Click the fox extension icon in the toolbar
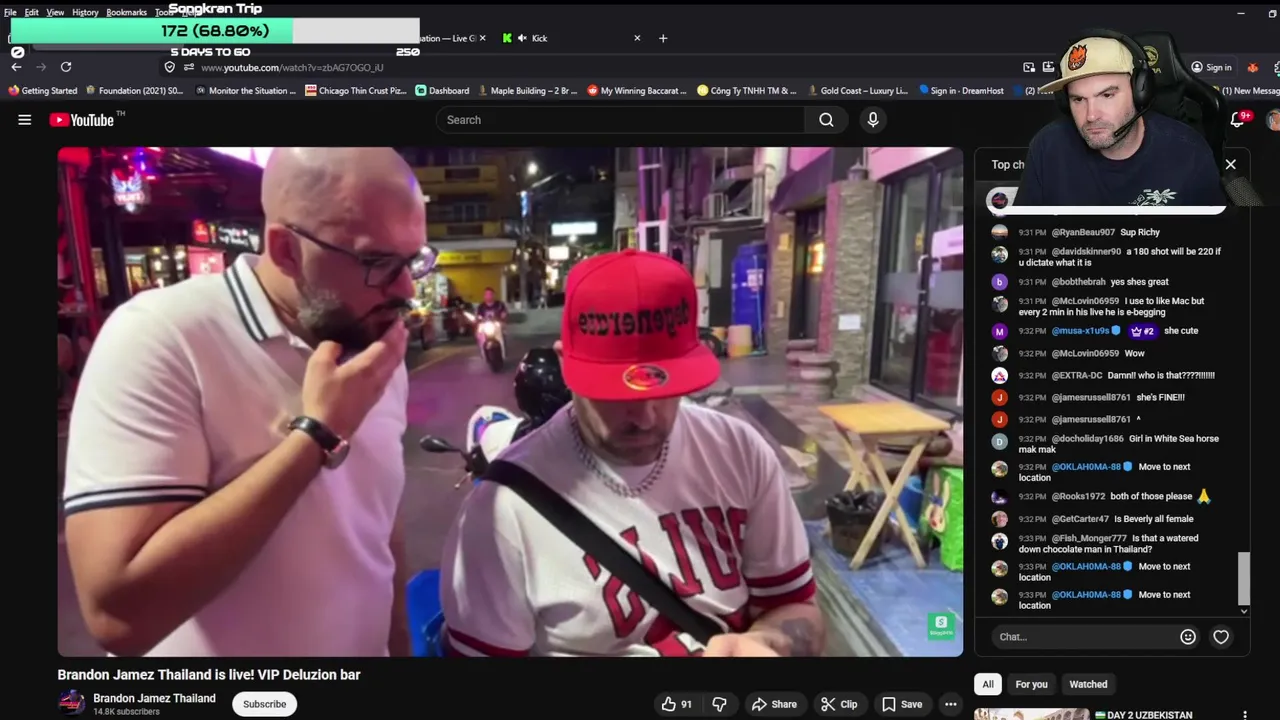This screenshot has height=720, width=1280. pyautogui.click(x=1253, y=67)
